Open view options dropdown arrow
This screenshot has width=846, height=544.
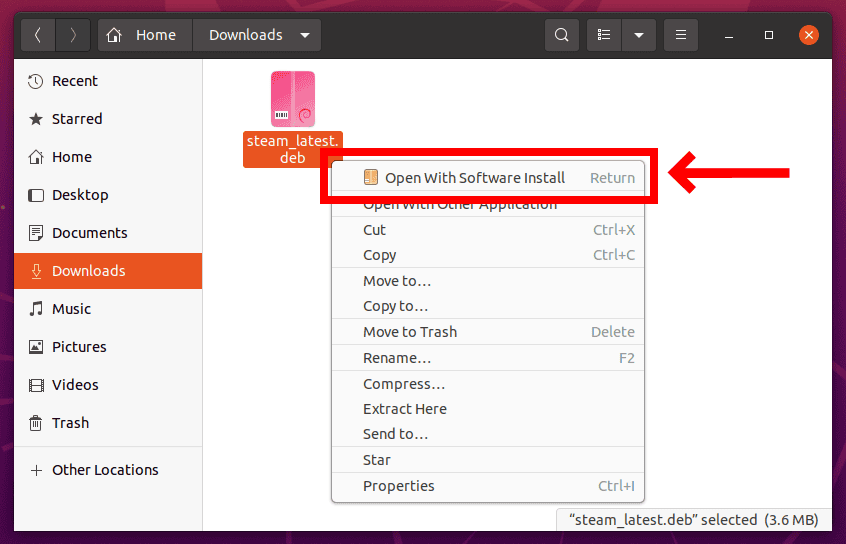(638, 35)
